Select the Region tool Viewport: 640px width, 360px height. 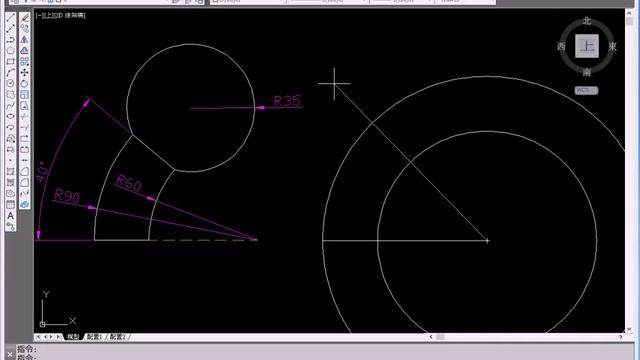[x=11, y=193]
